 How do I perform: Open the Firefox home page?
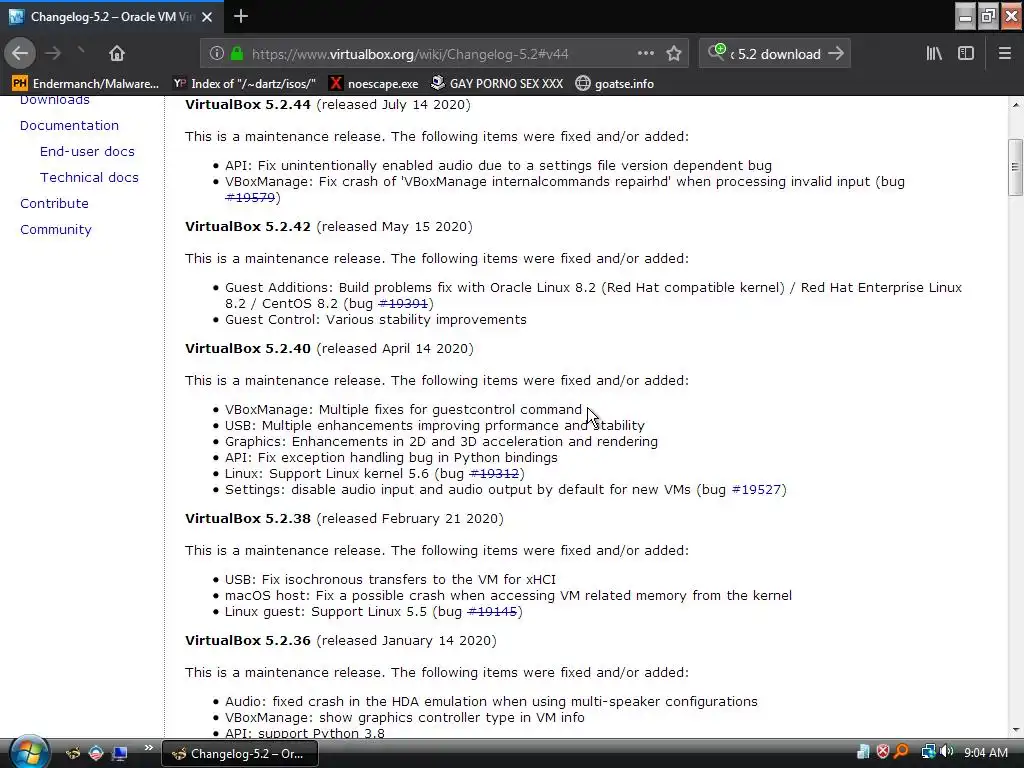(117, 54)
